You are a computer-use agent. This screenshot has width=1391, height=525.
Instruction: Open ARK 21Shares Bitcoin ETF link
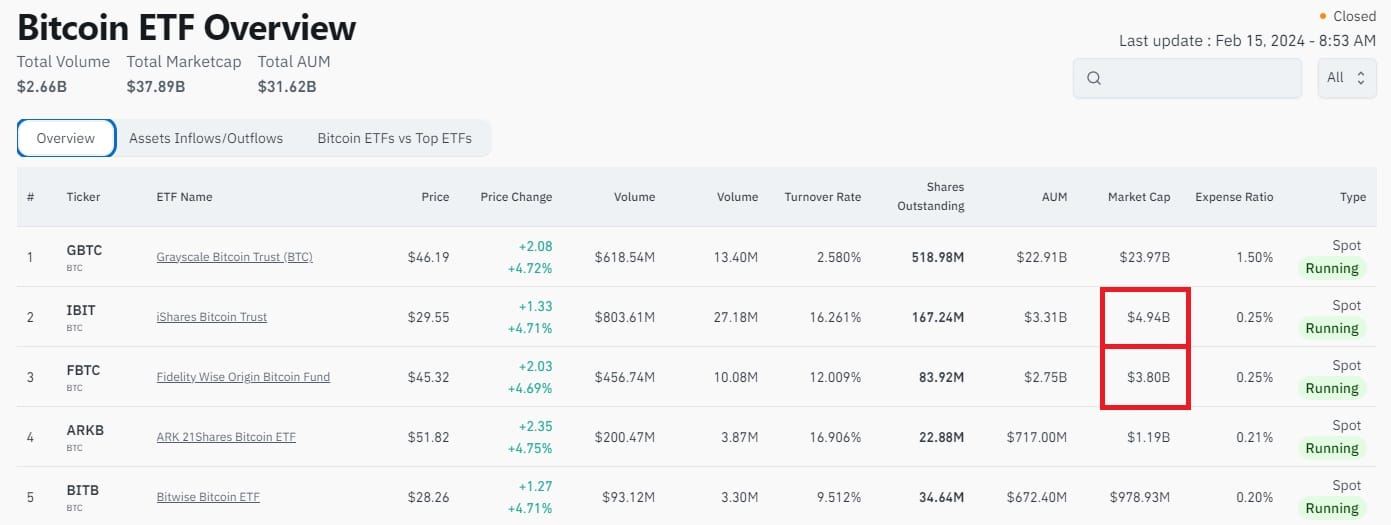click(x=226, y=437)
